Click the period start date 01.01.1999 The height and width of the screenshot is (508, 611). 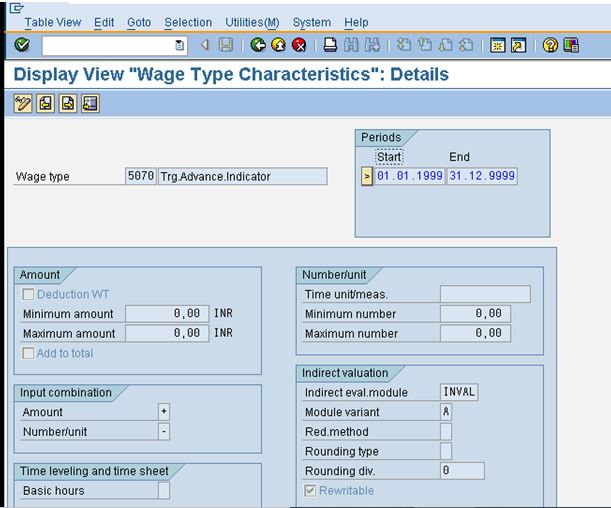[410, 176]
